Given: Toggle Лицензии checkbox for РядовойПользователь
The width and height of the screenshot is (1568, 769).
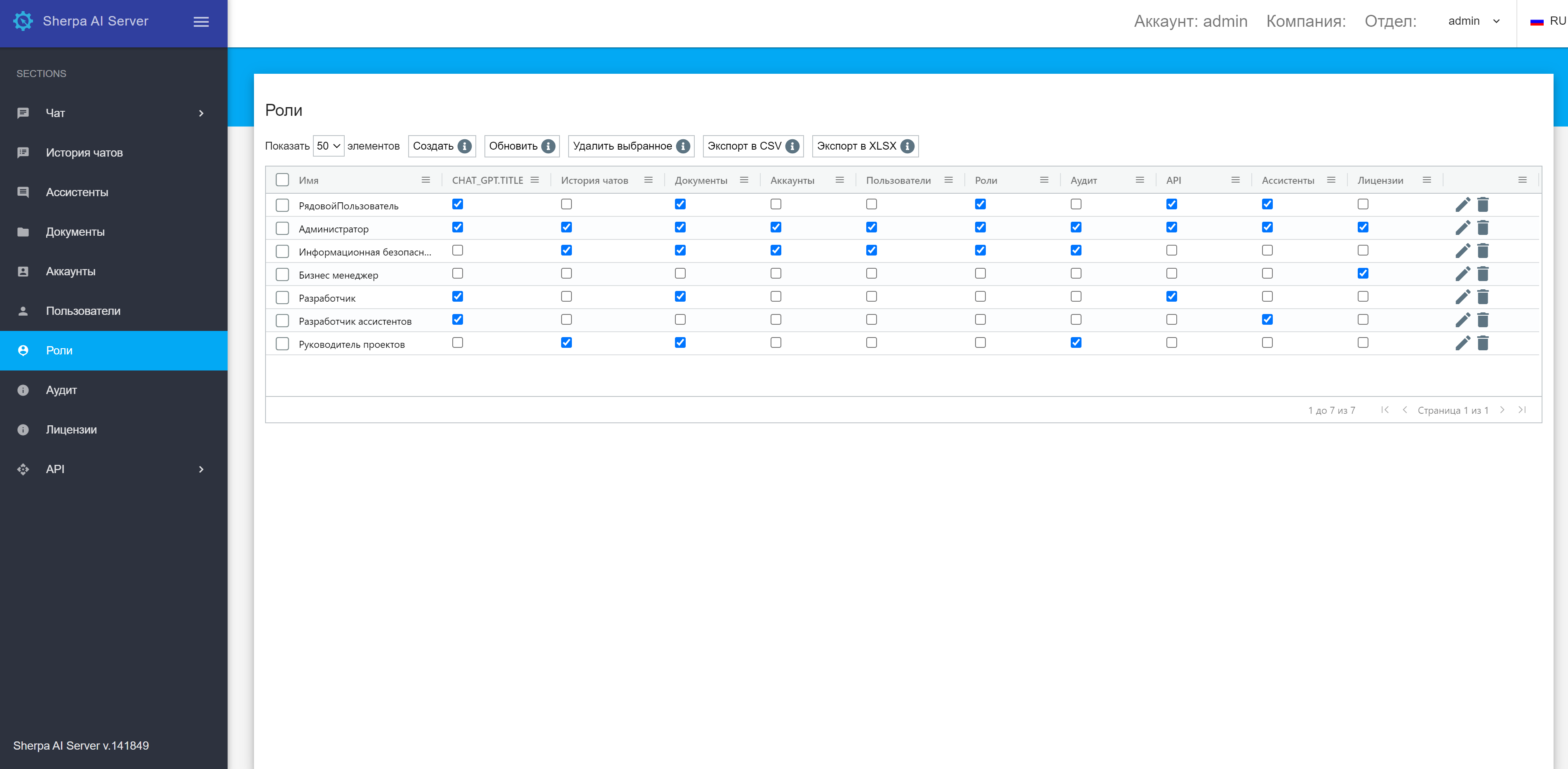Looking at the screenshot, I should pyautogui.click(x=1363, y=204).
